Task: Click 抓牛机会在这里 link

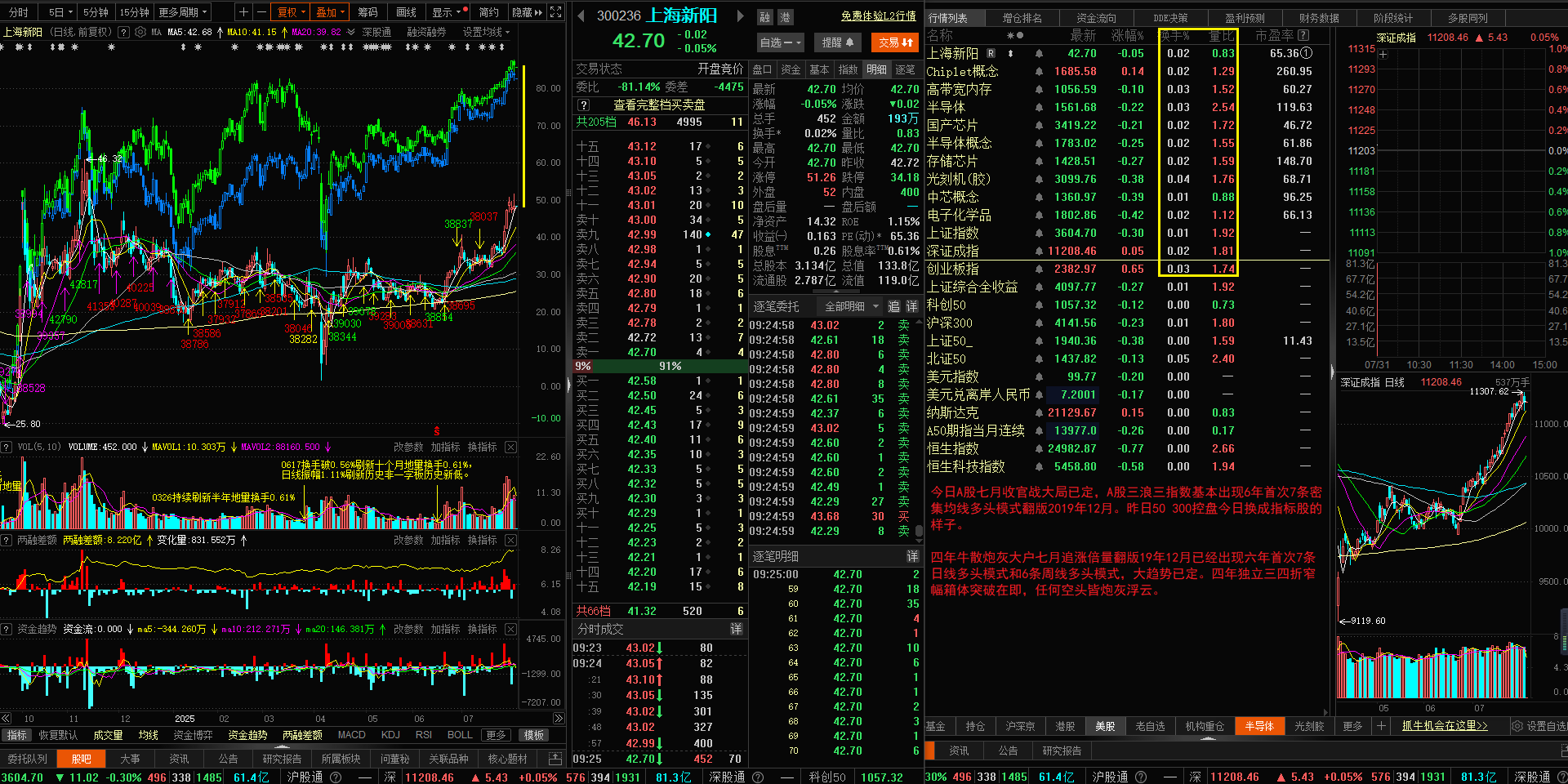Action: click(x=1445, y=725)
